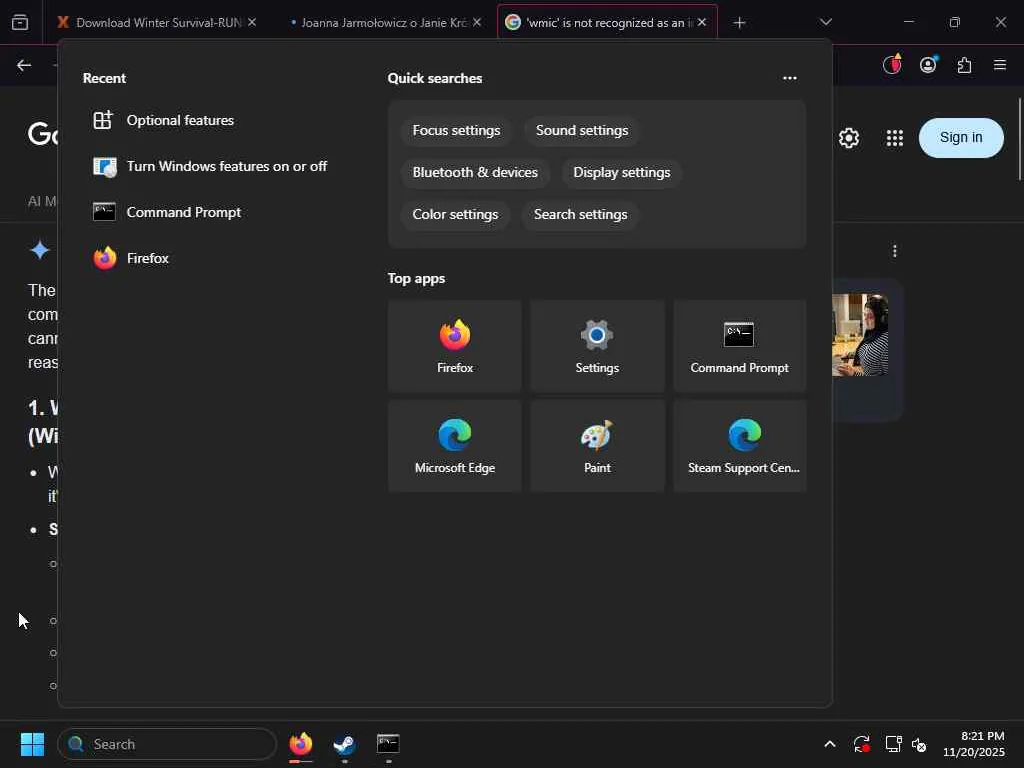1024x768 pixels.
Task: Click the Google Sign in button
Action: click(x=961, y=138)
